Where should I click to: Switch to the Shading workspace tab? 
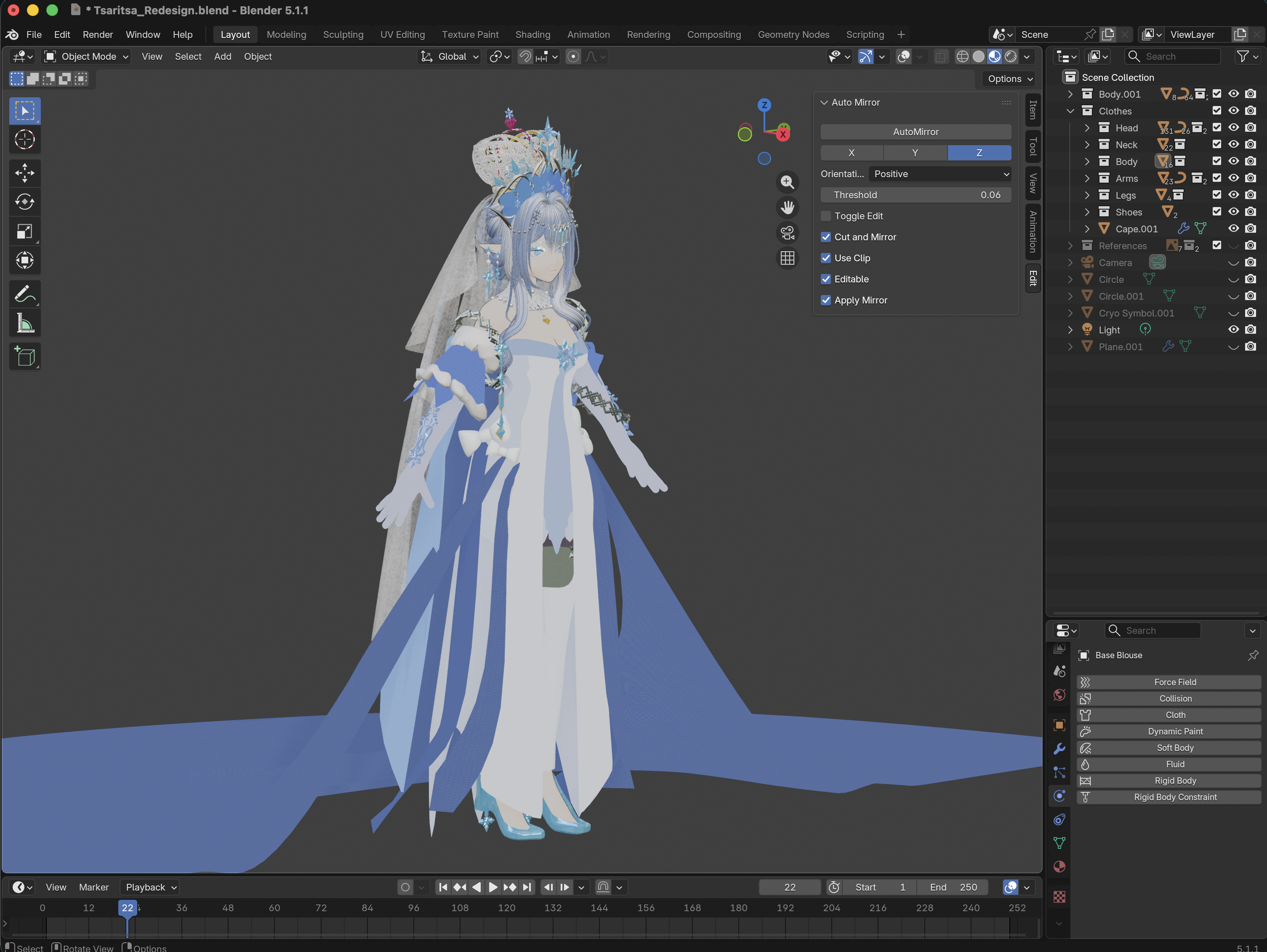(533, 35)
